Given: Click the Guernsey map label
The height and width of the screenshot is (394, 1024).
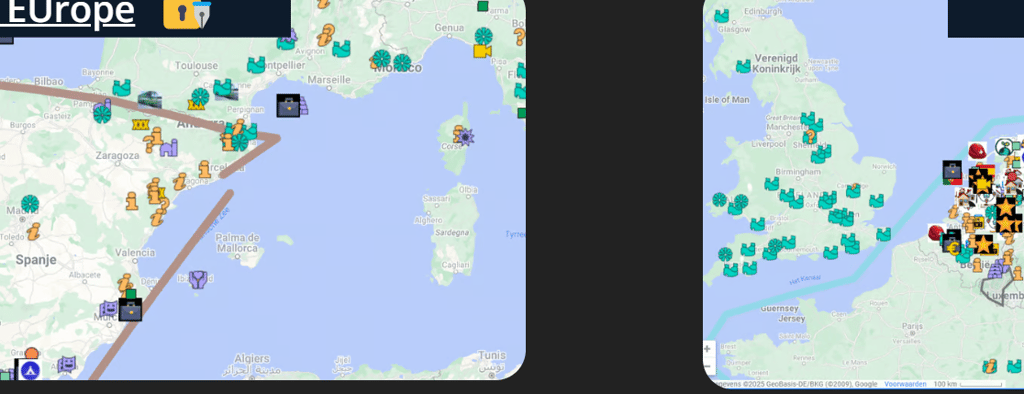Looking at the screenshot, I should tap(780, 308).
